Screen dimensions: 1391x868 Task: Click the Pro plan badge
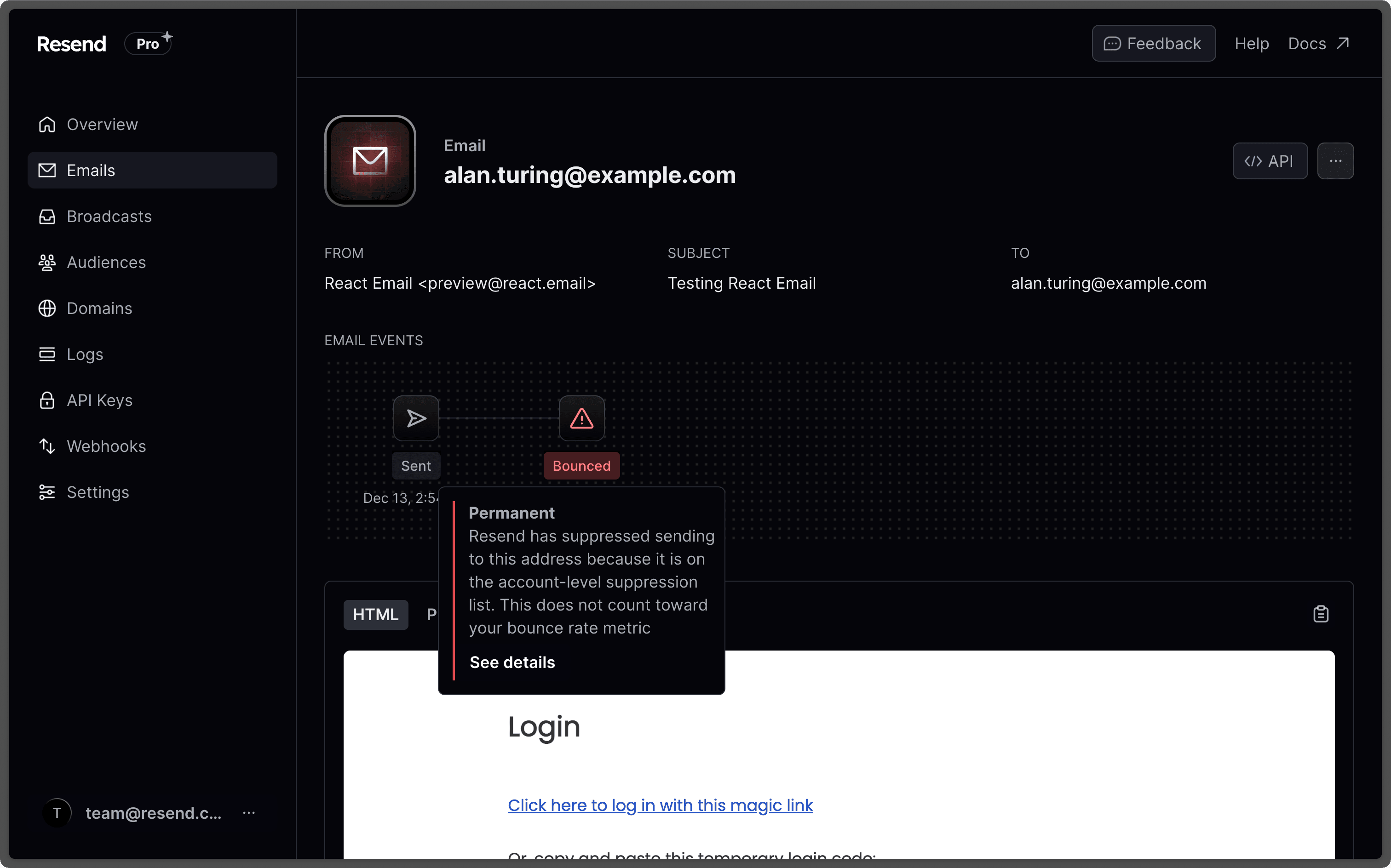point(148,43)
